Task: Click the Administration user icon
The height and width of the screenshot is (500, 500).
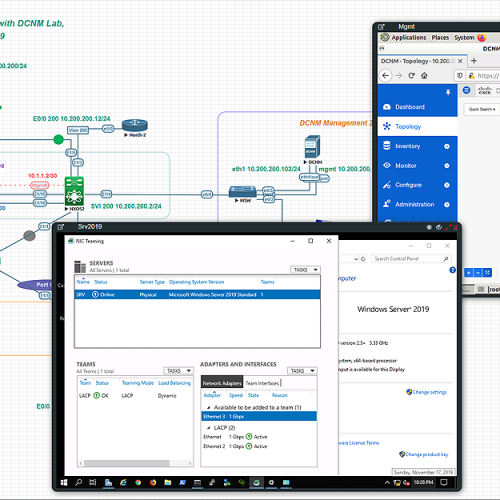Action: 387,204
